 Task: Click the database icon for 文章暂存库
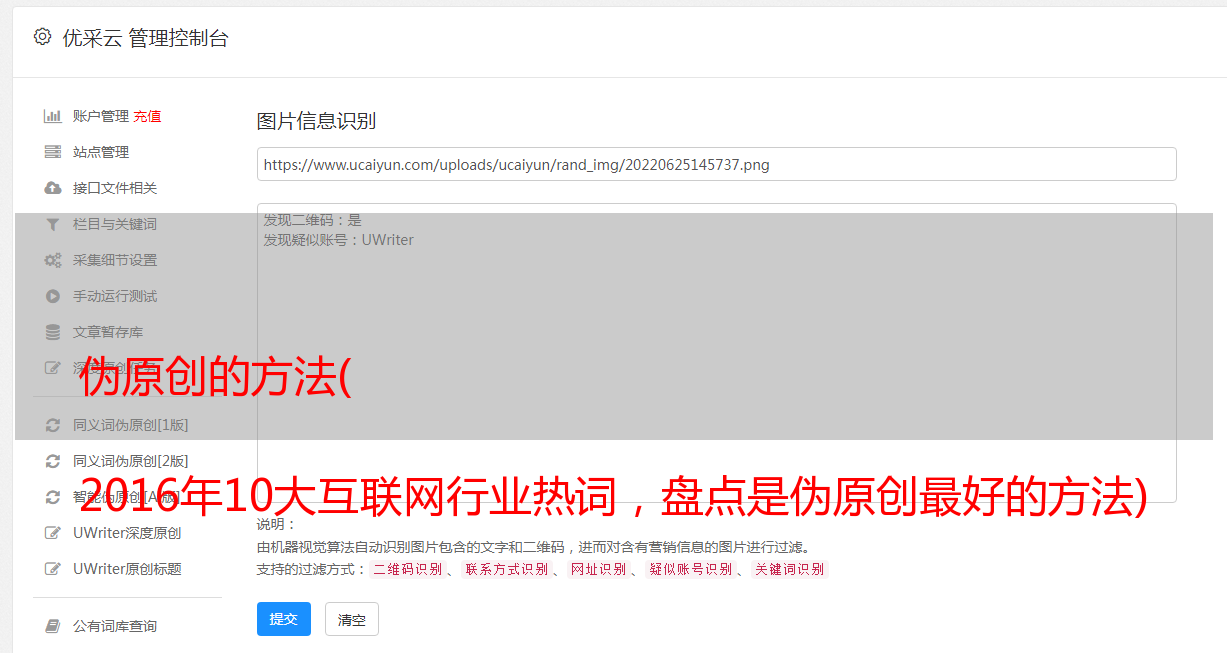tap(53, 332)
